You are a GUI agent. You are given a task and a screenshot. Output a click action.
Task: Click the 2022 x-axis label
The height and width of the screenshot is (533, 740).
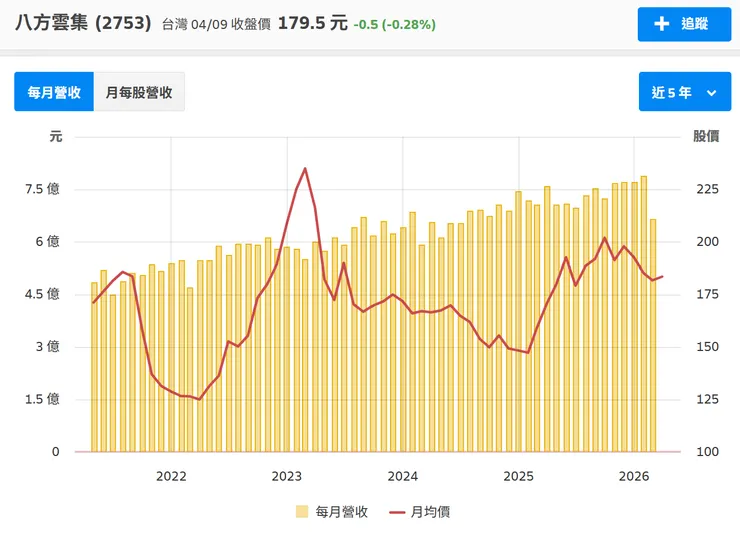171,476
